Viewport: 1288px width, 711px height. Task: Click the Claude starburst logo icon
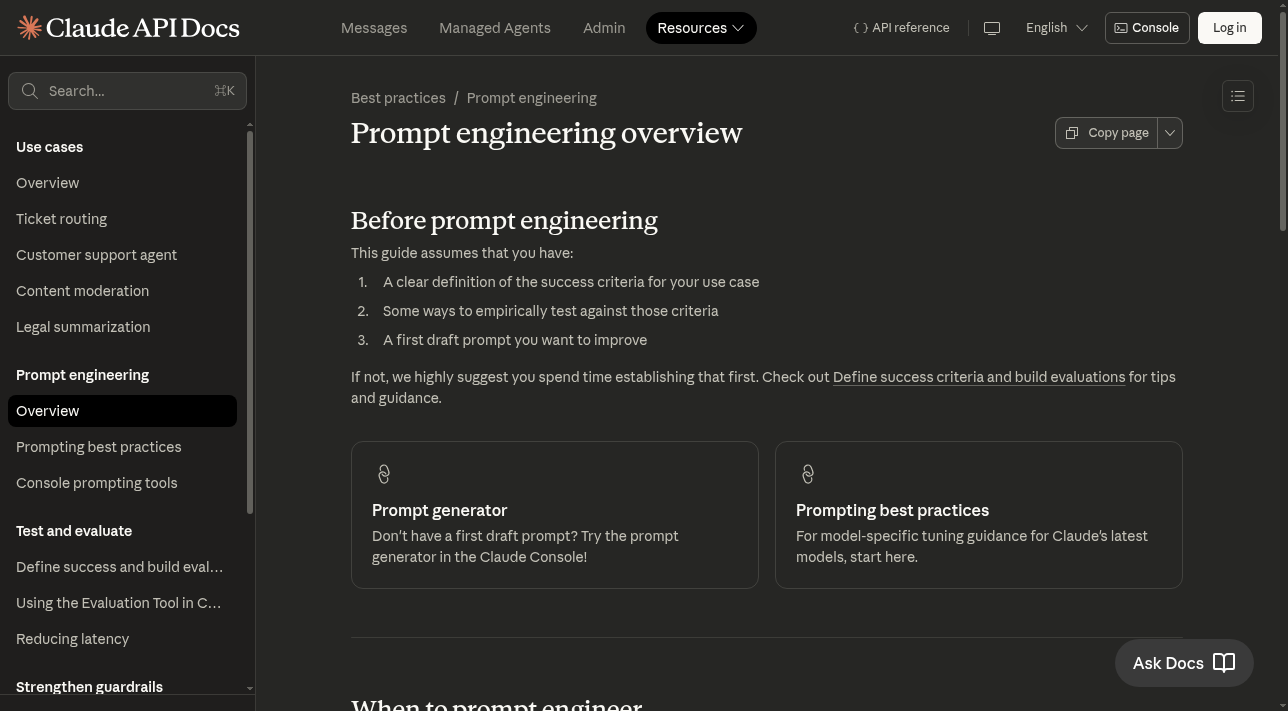coord(29,27)
